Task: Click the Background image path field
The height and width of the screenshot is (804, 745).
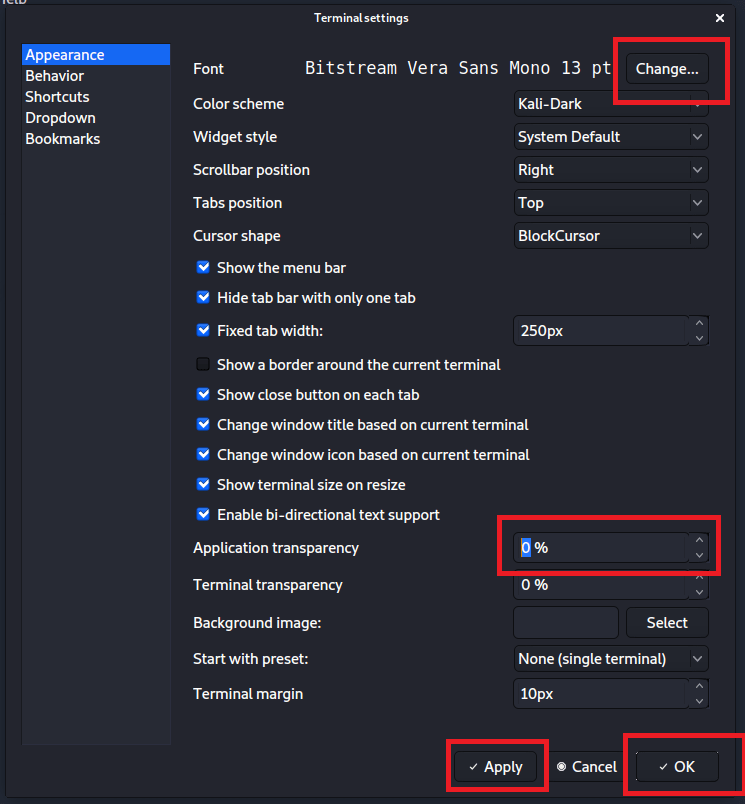Action: [565, 623]
